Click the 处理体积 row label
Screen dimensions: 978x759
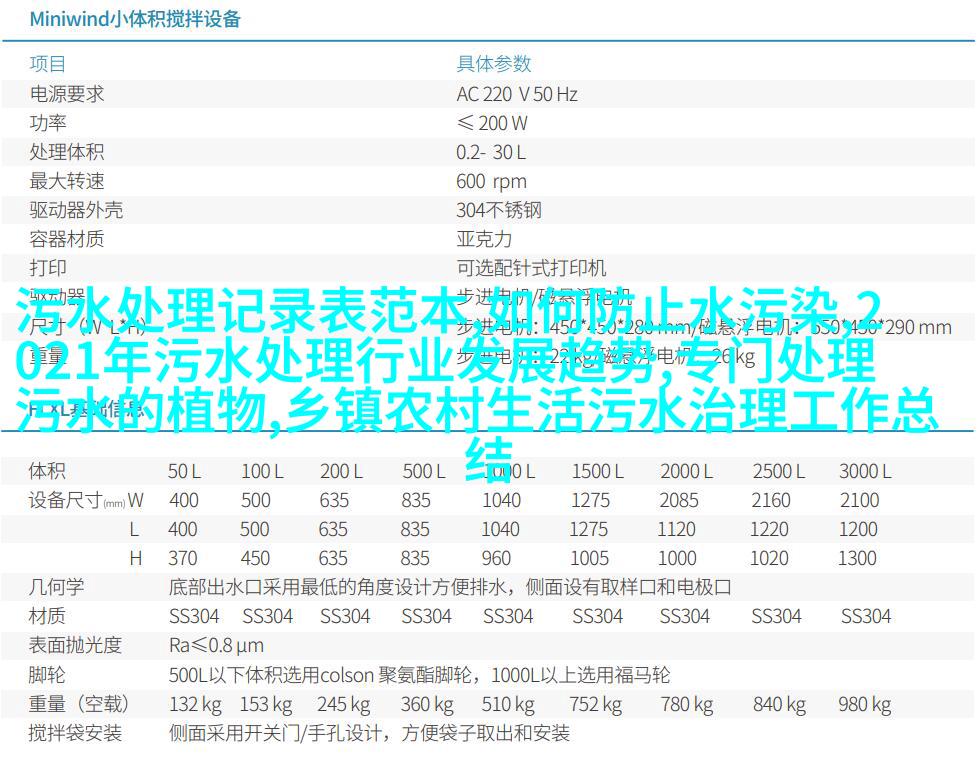coord(66,152)
